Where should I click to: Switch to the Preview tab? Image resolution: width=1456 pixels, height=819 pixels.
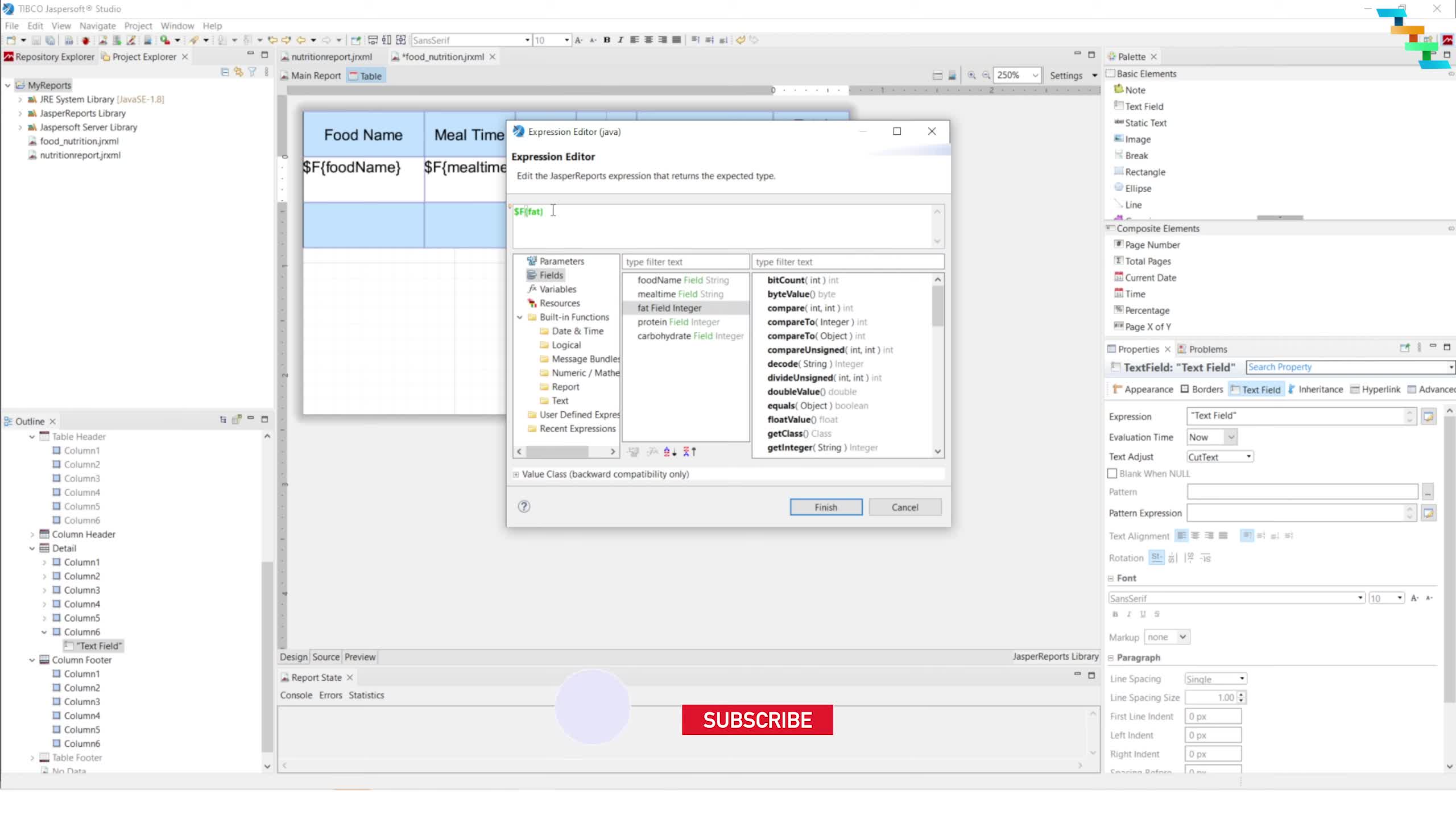pyautogui.click(x=360, y=657)
